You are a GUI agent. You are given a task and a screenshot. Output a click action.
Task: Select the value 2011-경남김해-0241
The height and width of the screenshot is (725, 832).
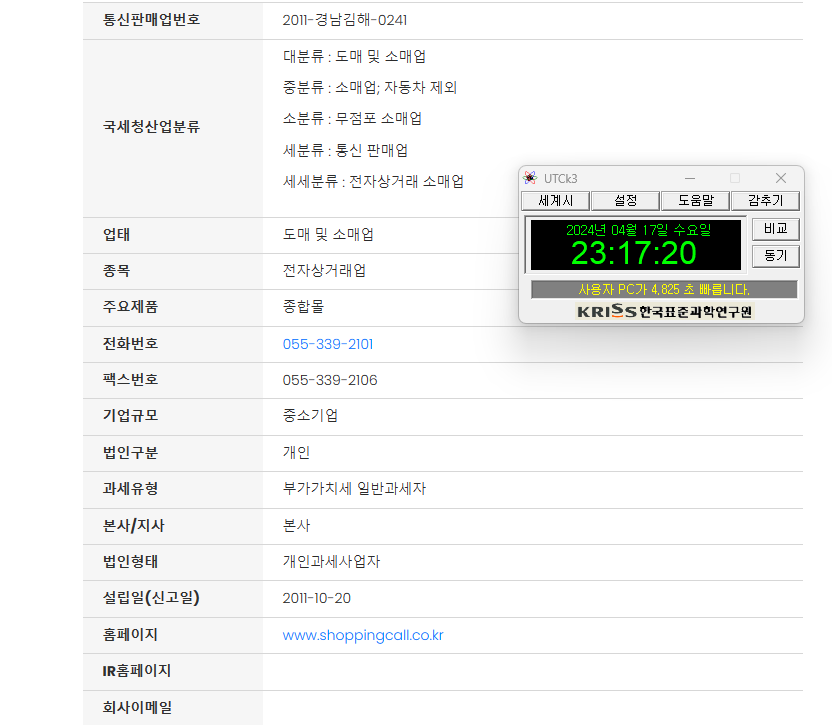pyautogui.click(x=345, y=20)
